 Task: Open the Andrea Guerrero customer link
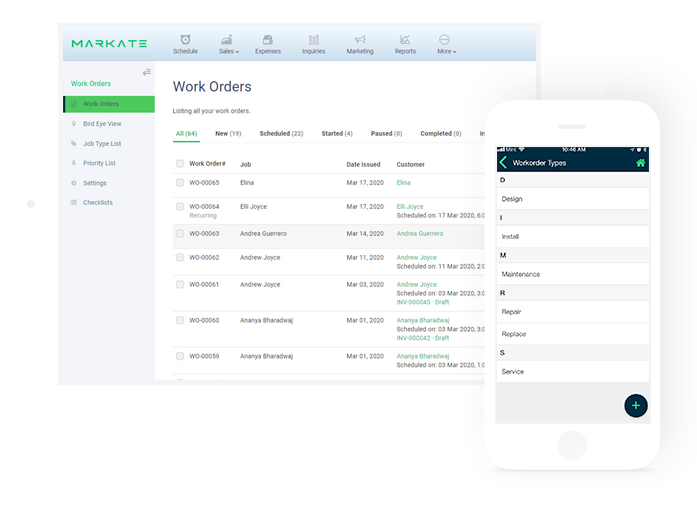click(x=420, y=233)
